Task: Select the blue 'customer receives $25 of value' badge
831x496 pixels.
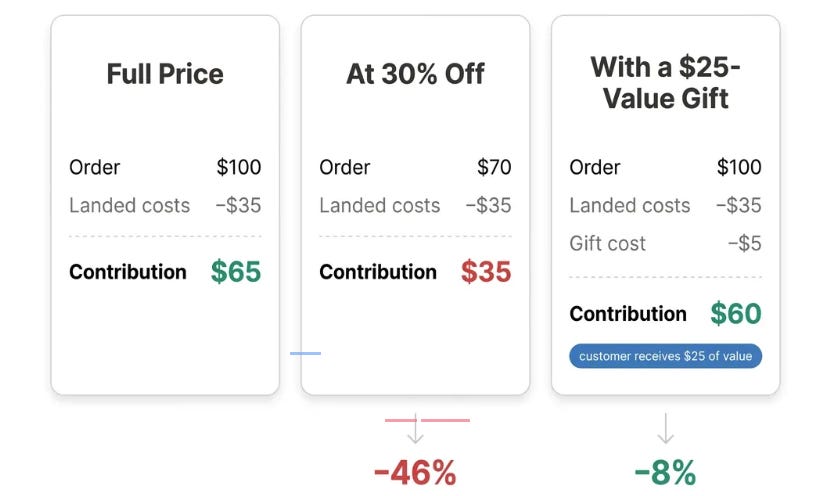Action: [665, 356]
